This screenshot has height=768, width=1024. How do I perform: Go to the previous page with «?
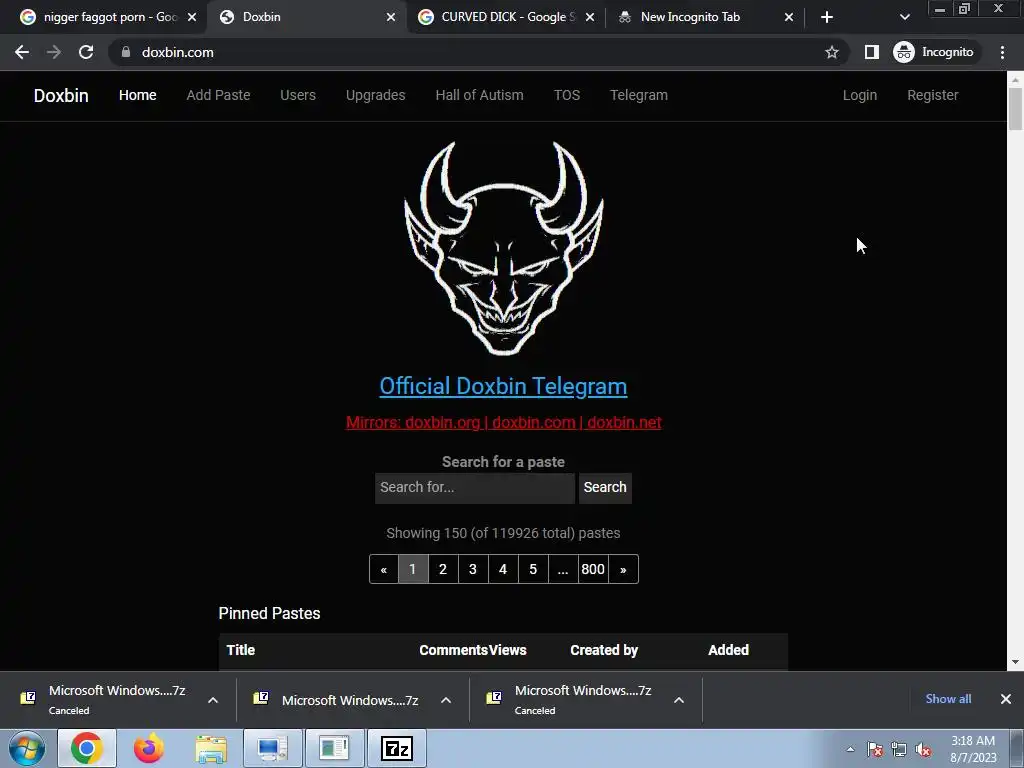click(384, 569)
